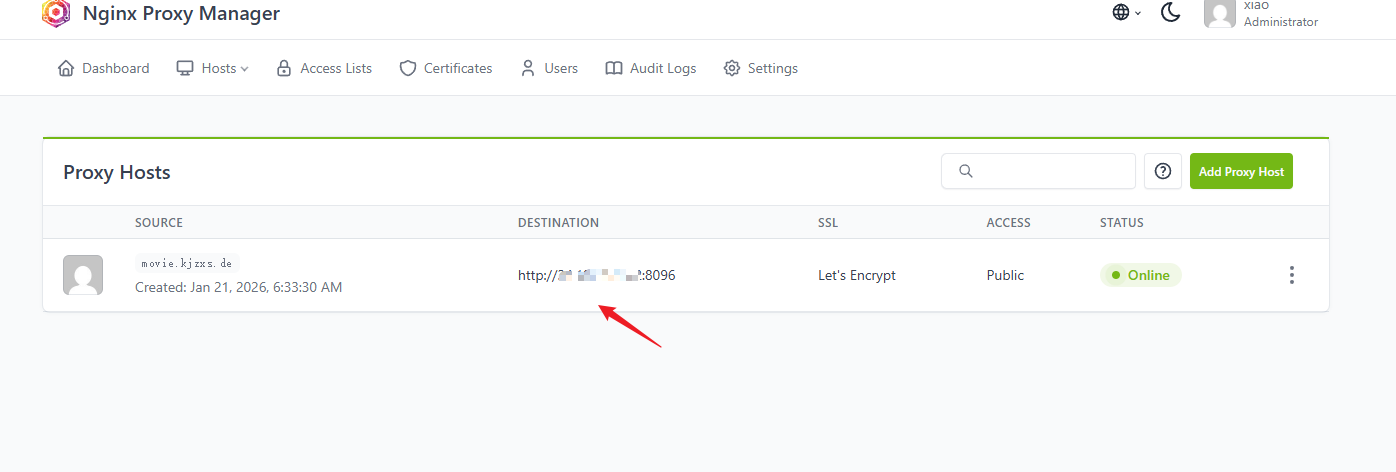This screenshot has height=472, width=1396.
Task: Go to the Dashboard home page
Action: [104, 68]
